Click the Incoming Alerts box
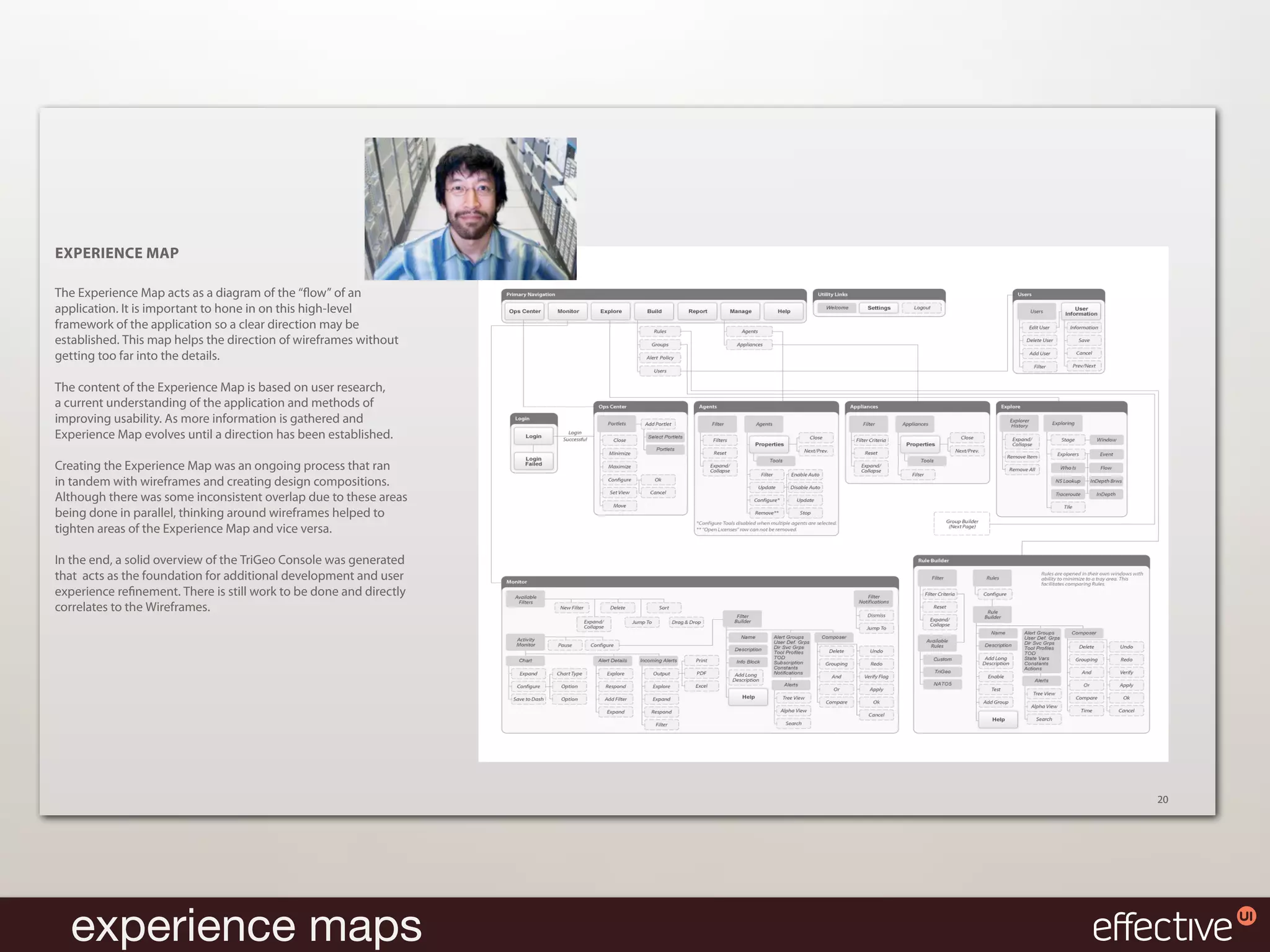The image size is (1270, 952). 659,661
